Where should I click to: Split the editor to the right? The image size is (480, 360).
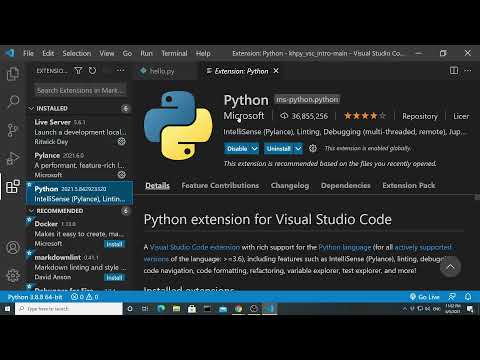point(454,71)
